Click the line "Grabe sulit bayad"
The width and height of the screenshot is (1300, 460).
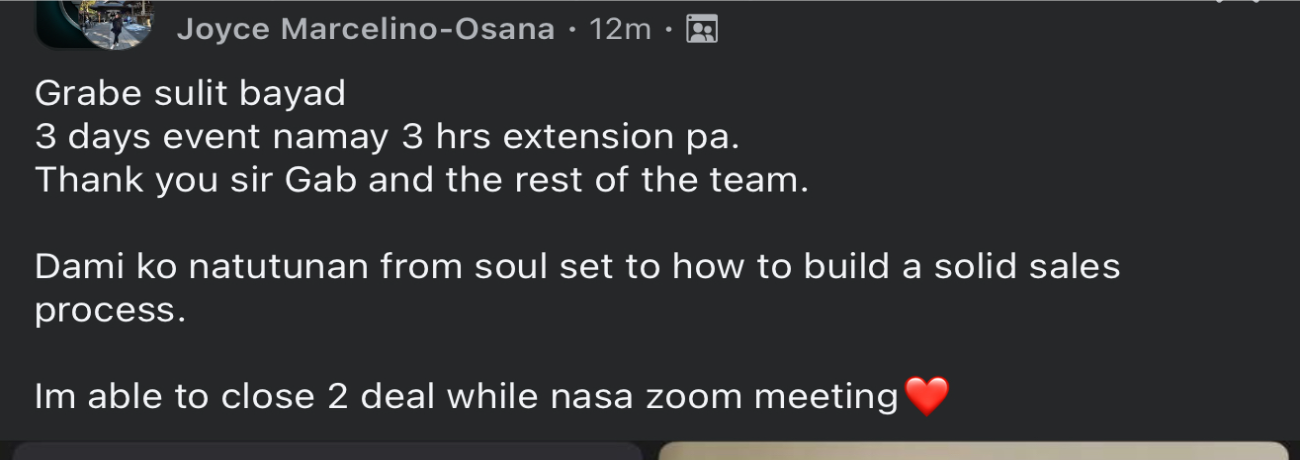pyautogui.click(x=190, y=93)
